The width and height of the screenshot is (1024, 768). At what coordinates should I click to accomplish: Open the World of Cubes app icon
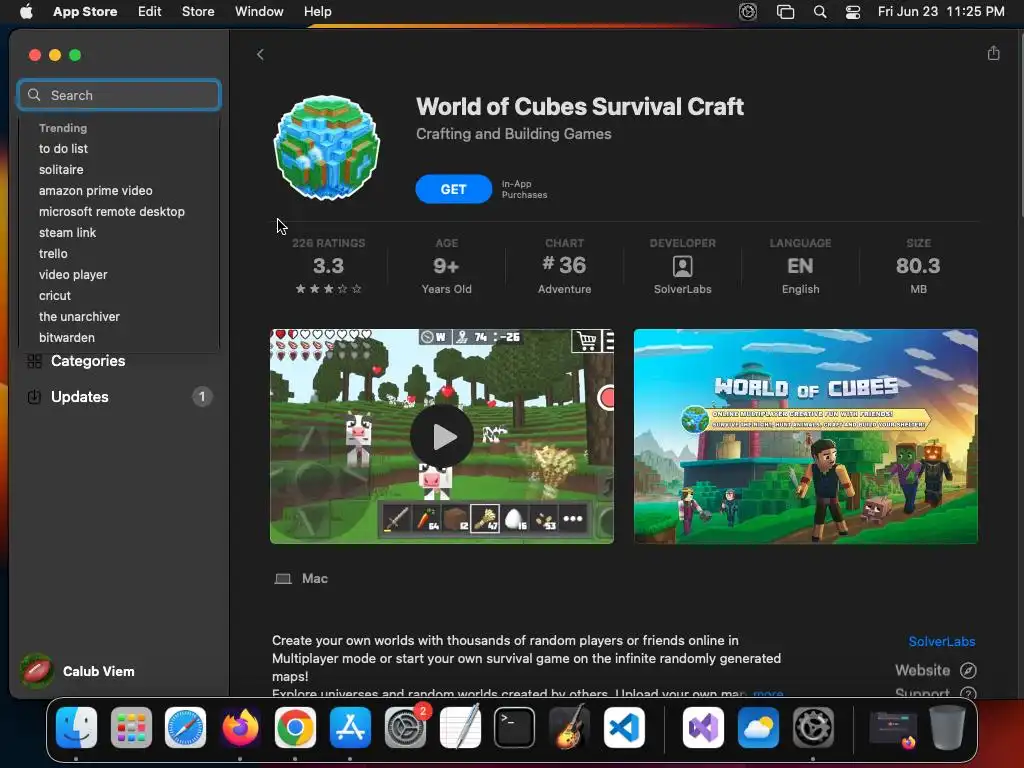click(327, 148)
